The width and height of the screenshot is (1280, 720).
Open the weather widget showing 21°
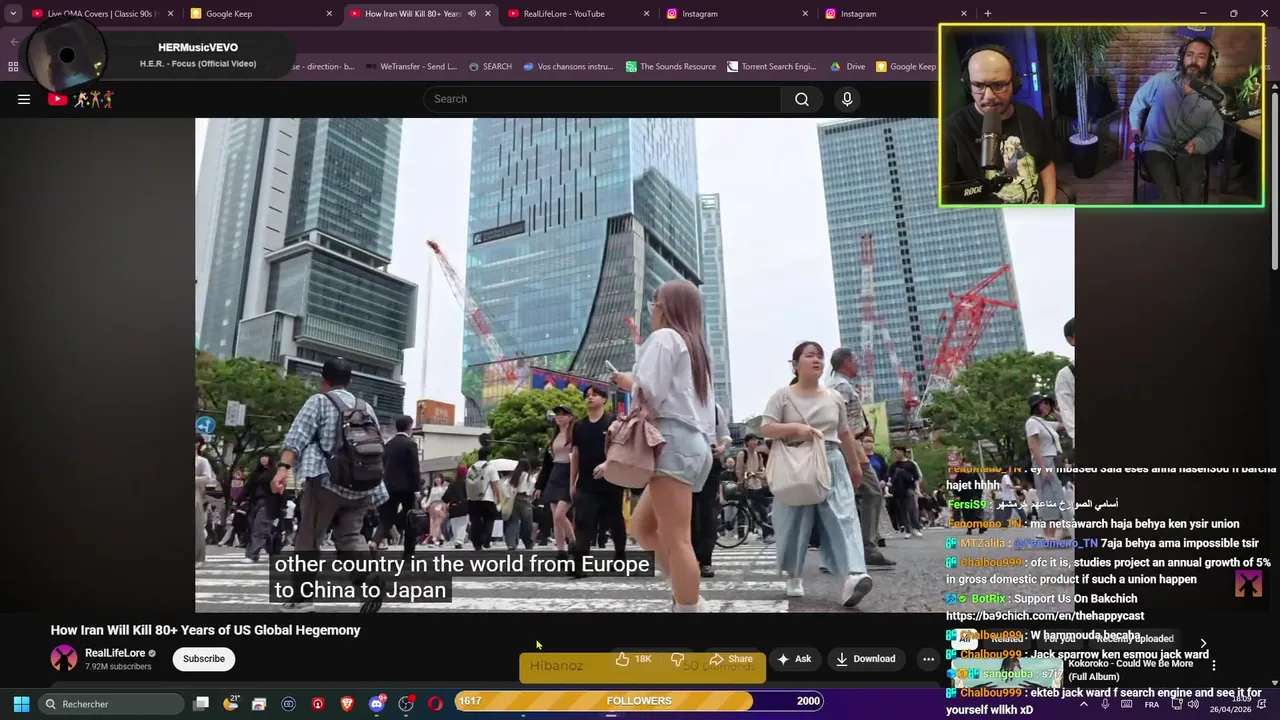pos(231,703)
